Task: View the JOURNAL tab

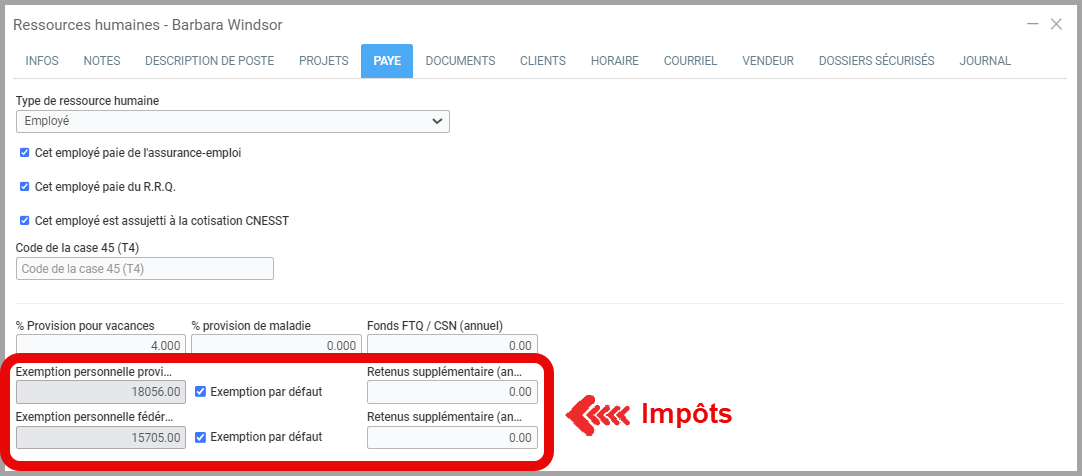Action: coord(985,61)
